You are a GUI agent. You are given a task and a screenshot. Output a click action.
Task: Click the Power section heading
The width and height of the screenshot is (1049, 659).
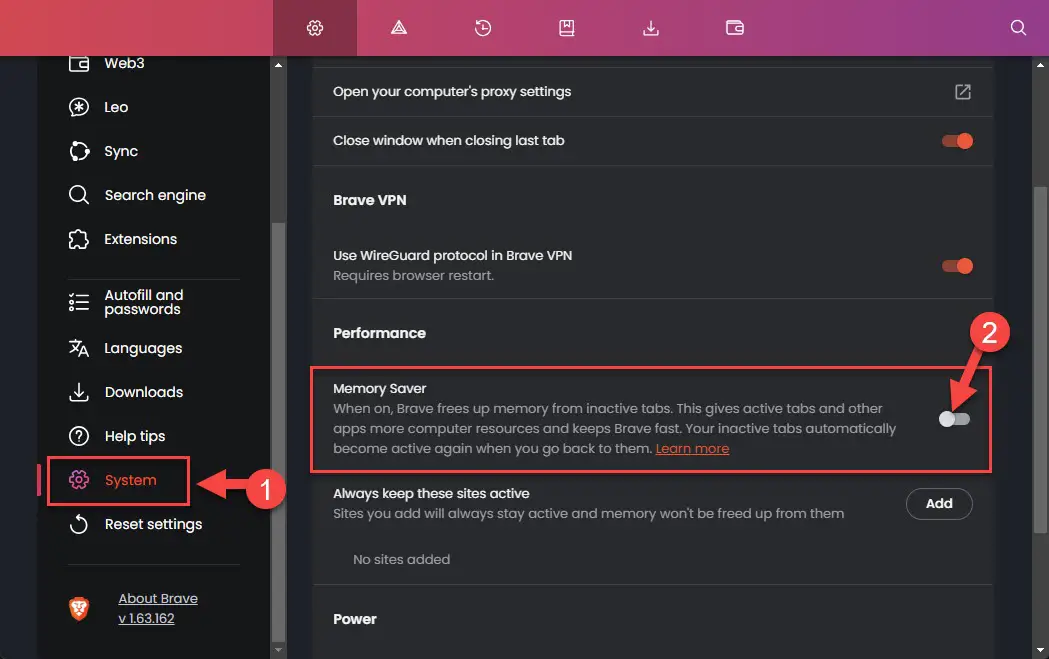(x=355, y=619)
